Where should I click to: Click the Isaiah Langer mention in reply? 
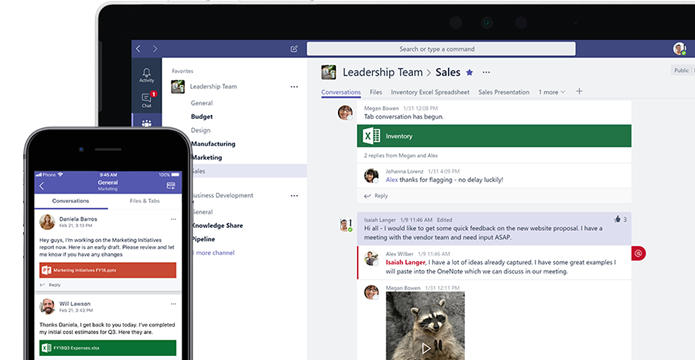tap(405, 262)
